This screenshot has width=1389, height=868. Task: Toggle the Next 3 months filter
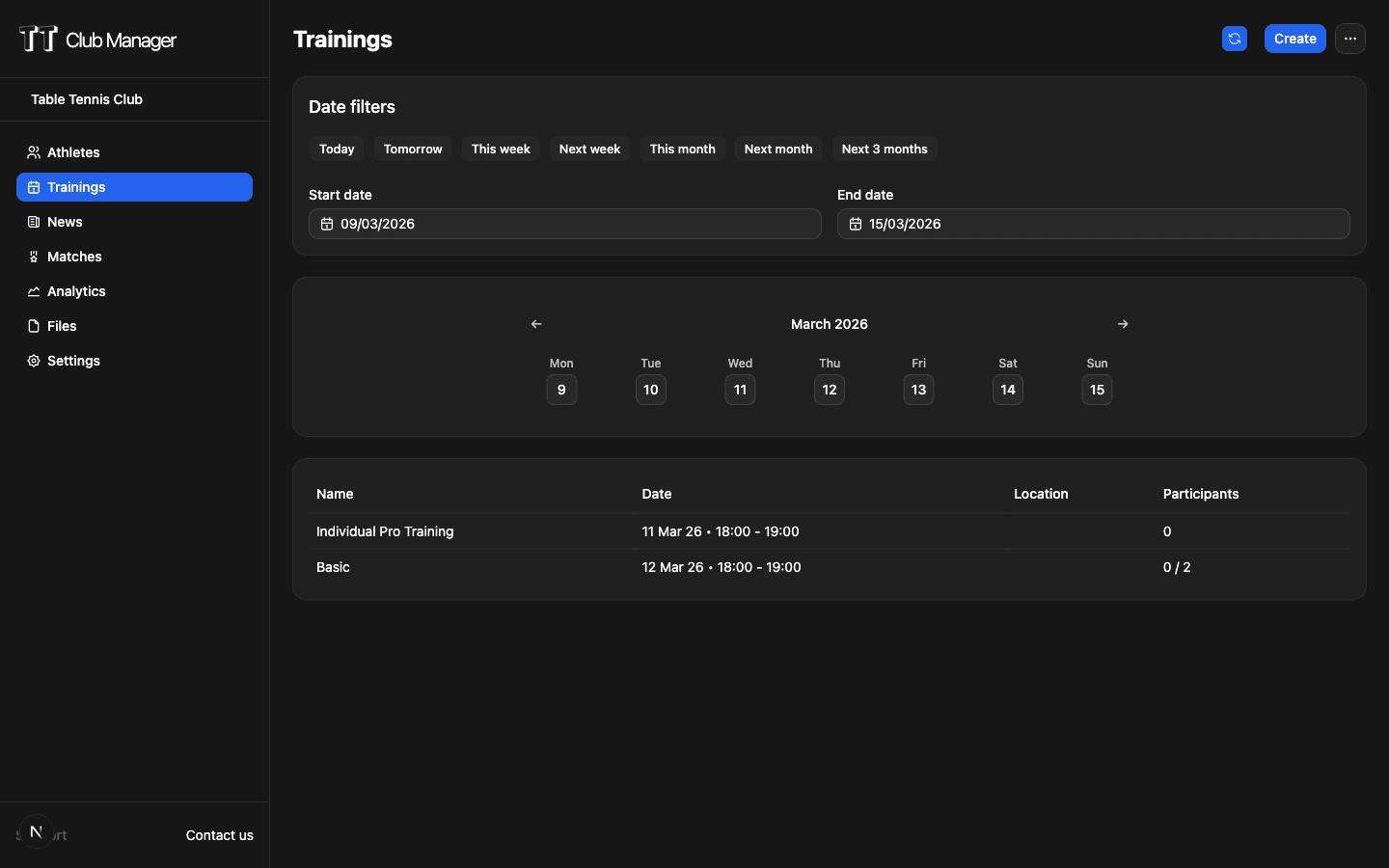(x=884, y=149)
